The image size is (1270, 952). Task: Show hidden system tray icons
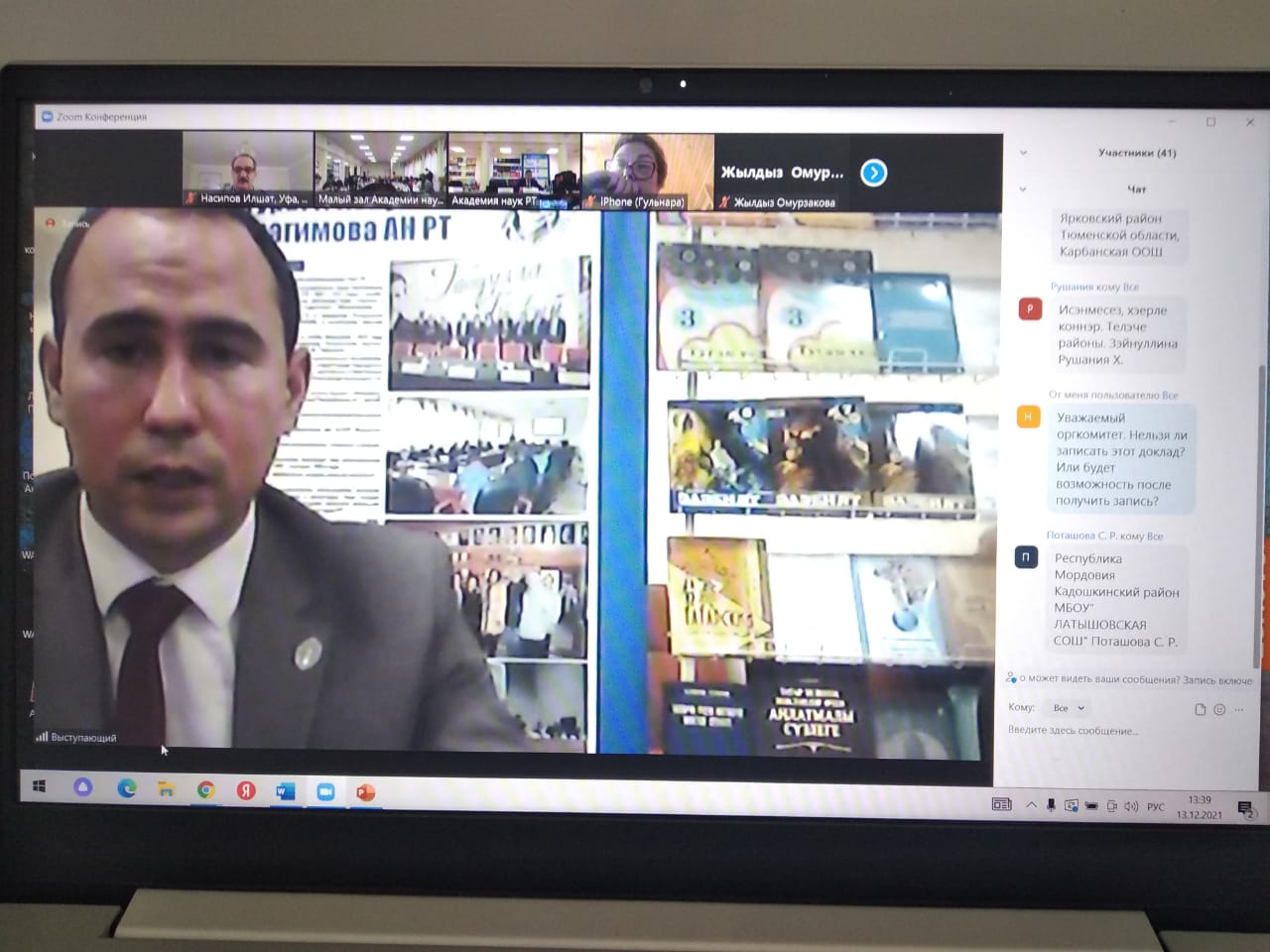point(1031,805)
